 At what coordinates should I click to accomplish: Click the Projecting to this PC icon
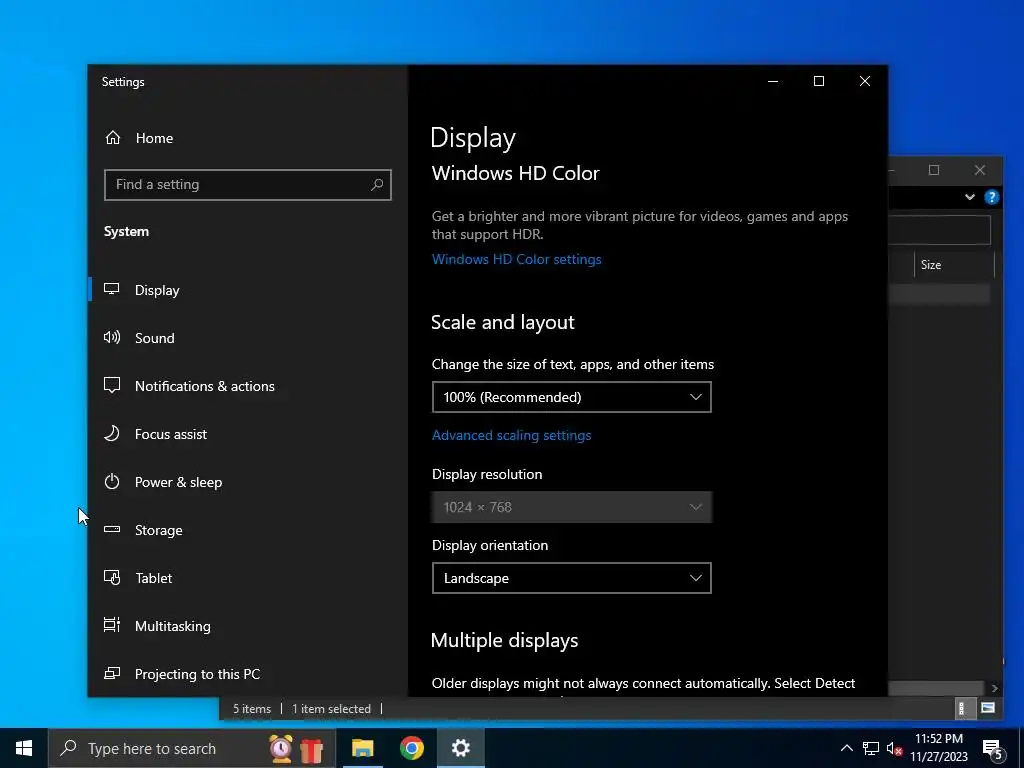point(112,673)
